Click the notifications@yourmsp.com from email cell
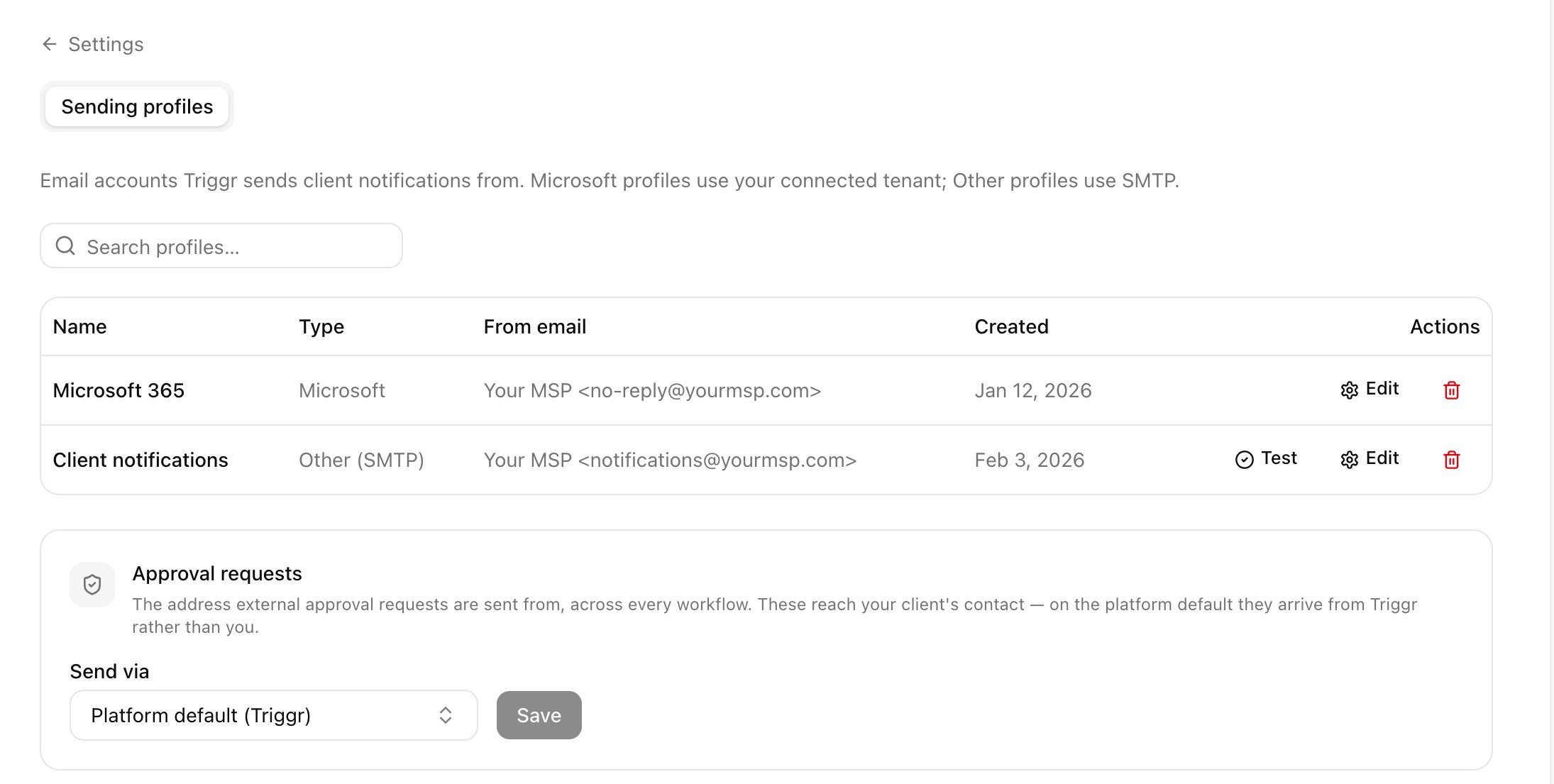This screenshot has width=1554, height=784. click(670, 460)
